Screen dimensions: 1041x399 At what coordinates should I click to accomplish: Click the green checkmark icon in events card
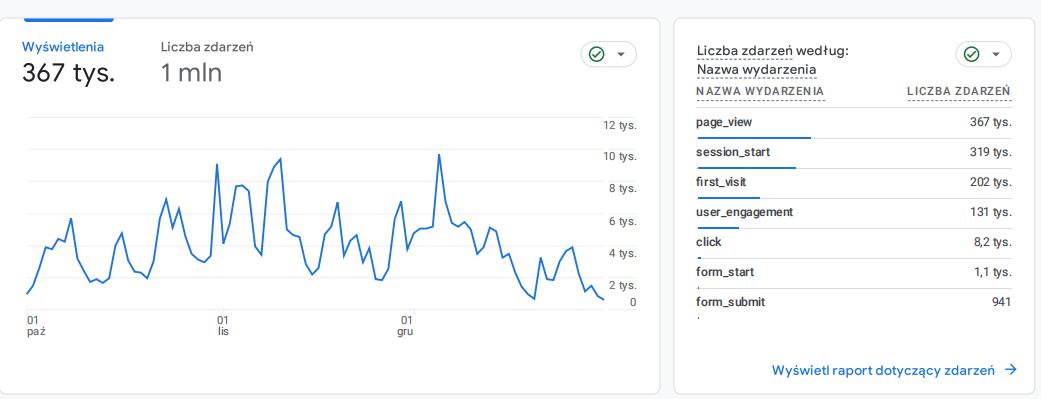point(971,54)
